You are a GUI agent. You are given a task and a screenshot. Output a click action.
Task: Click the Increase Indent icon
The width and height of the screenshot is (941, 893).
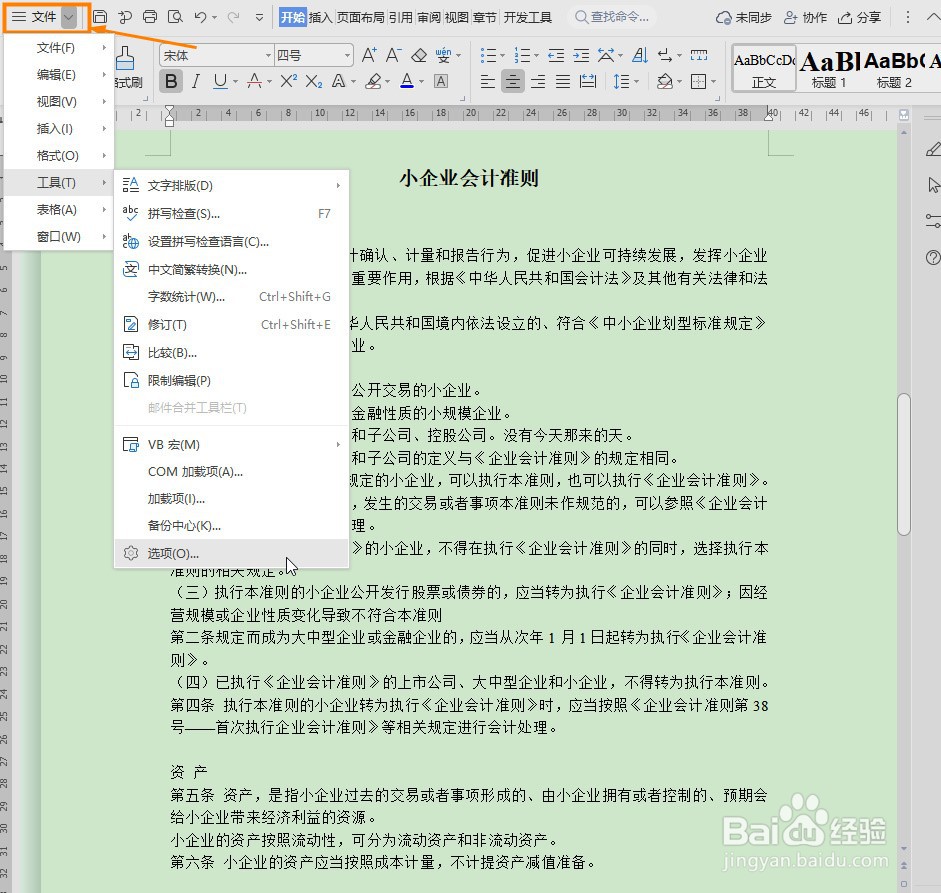[581, 56]
